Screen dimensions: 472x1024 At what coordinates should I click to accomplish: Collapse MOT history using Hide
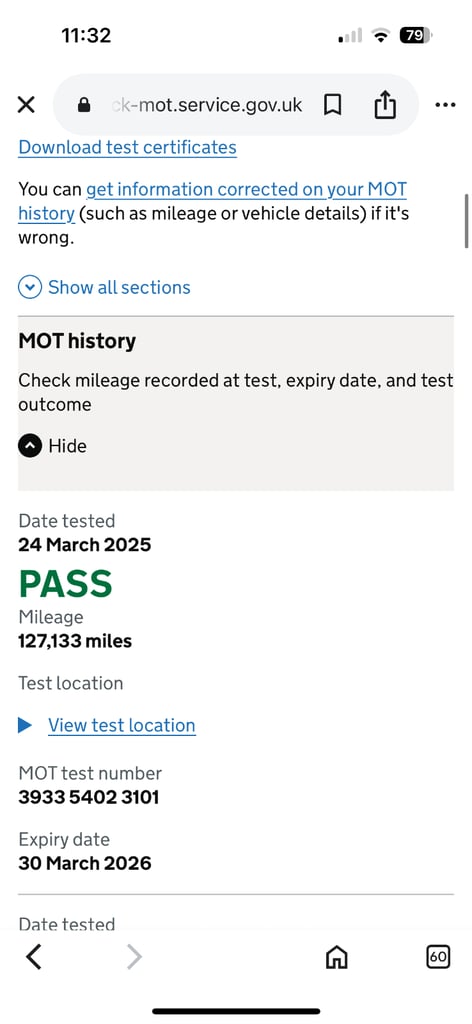pyautogui.click(x=52, y=446)
